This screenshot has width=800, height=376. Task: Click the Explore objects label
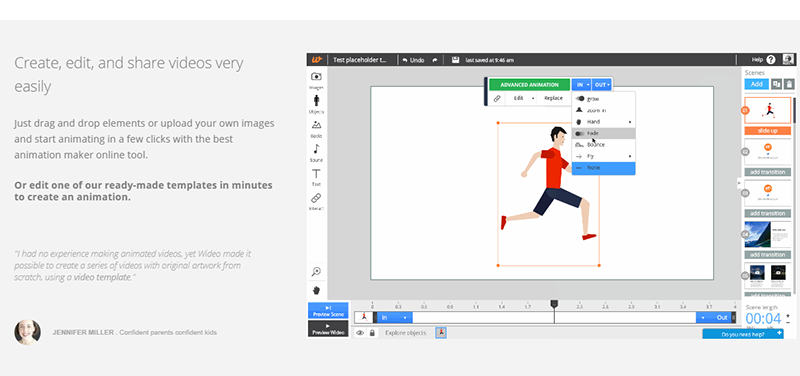406,333
